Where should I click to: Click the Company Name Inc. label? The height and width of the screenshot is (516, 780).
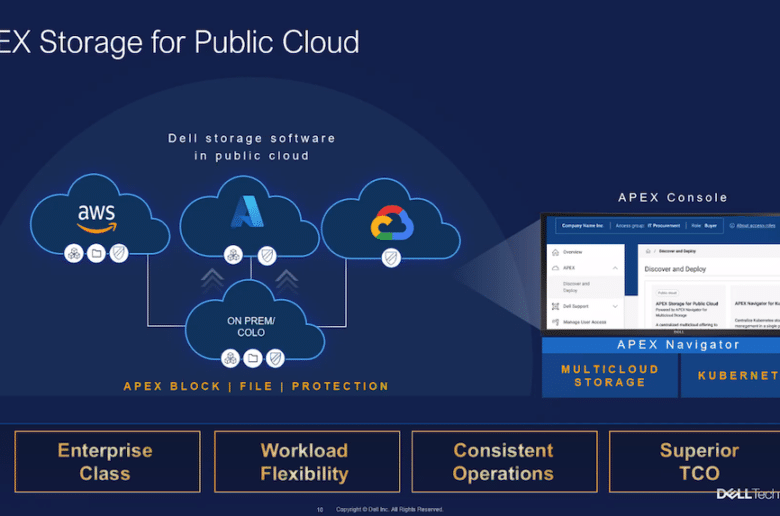pos(583,225)
